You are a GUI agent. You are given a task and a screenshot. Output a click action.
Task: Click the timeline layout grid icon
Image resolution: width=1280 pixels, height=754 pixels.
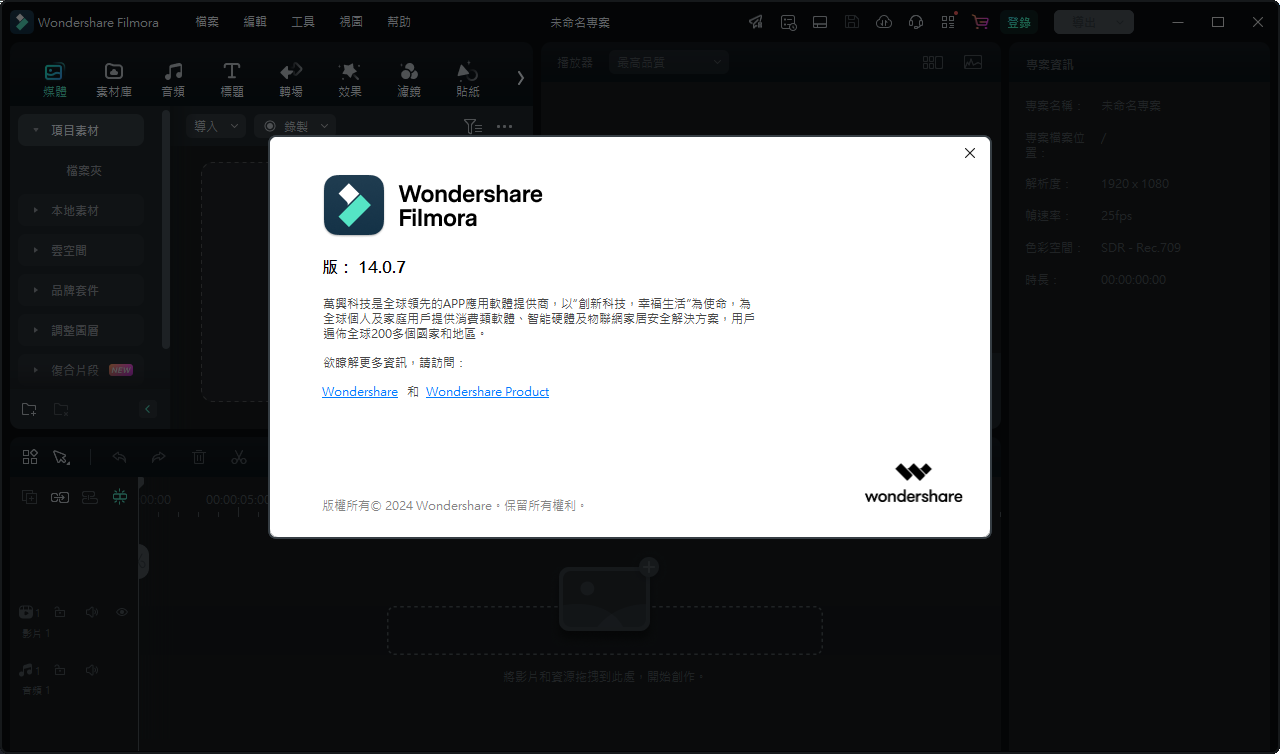[x=30, y=457]
